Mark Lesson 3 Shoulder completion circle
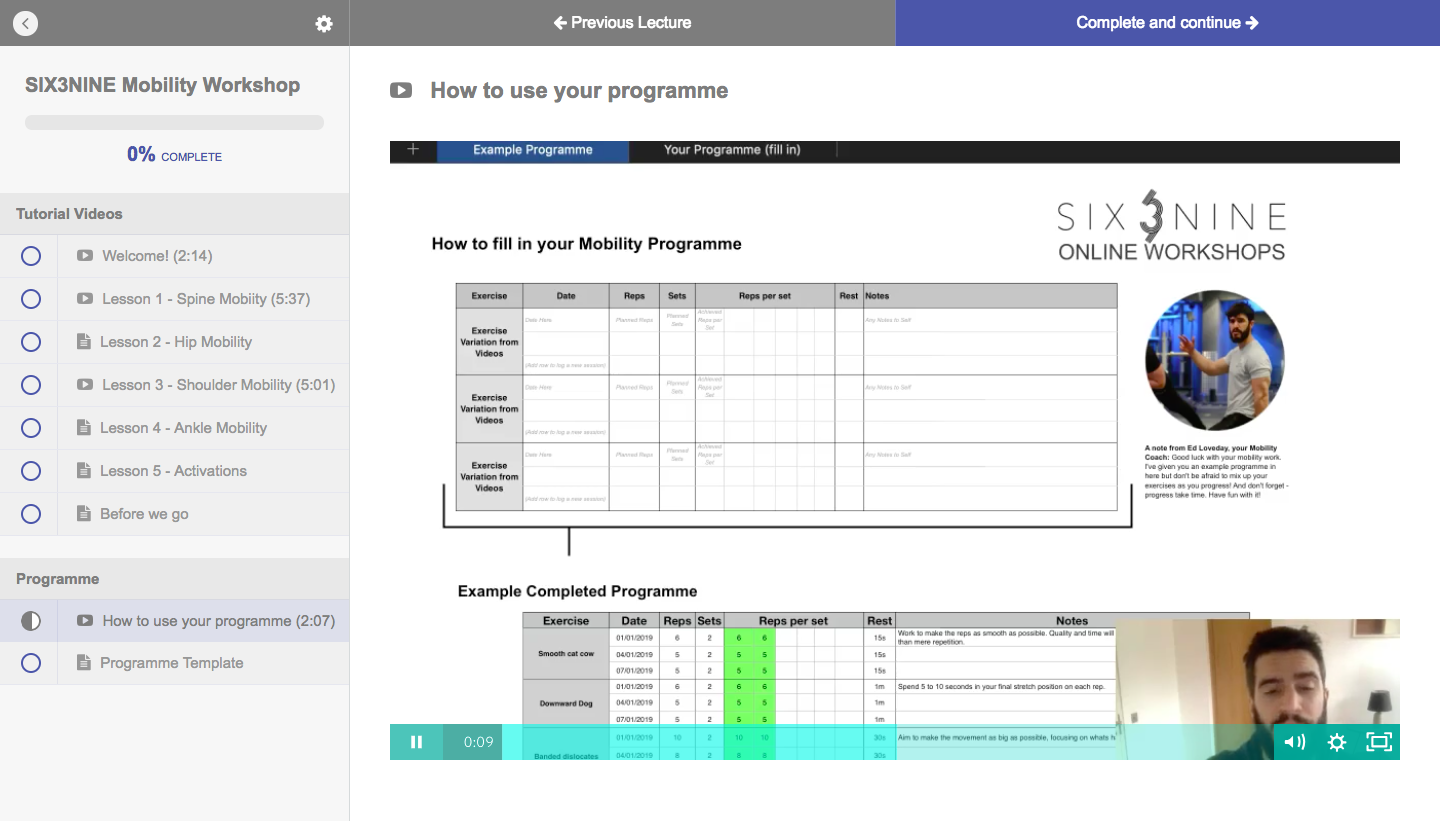 click(31, 385)
